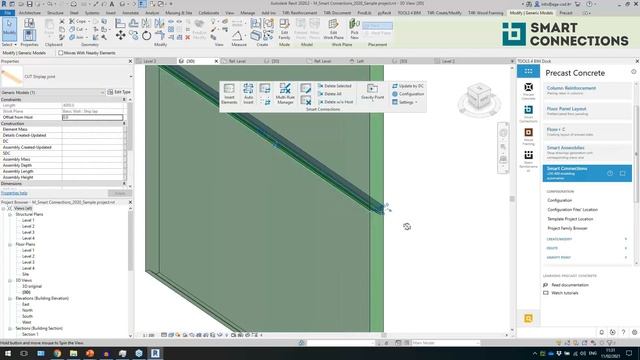Click the Offset from Host input field
The image size is (640, 360).
coord(92,117)
